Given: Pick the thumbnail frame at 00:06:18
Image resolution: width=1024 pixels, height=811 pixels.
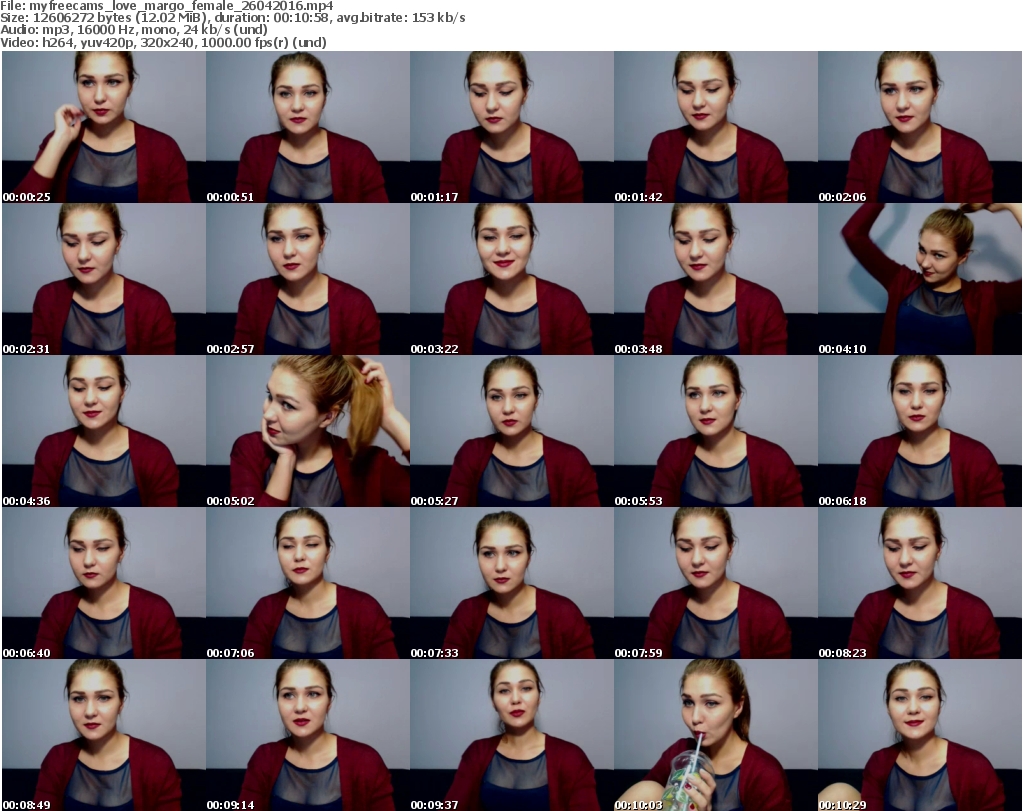Looking at the screenshot, I should (920, 431).
